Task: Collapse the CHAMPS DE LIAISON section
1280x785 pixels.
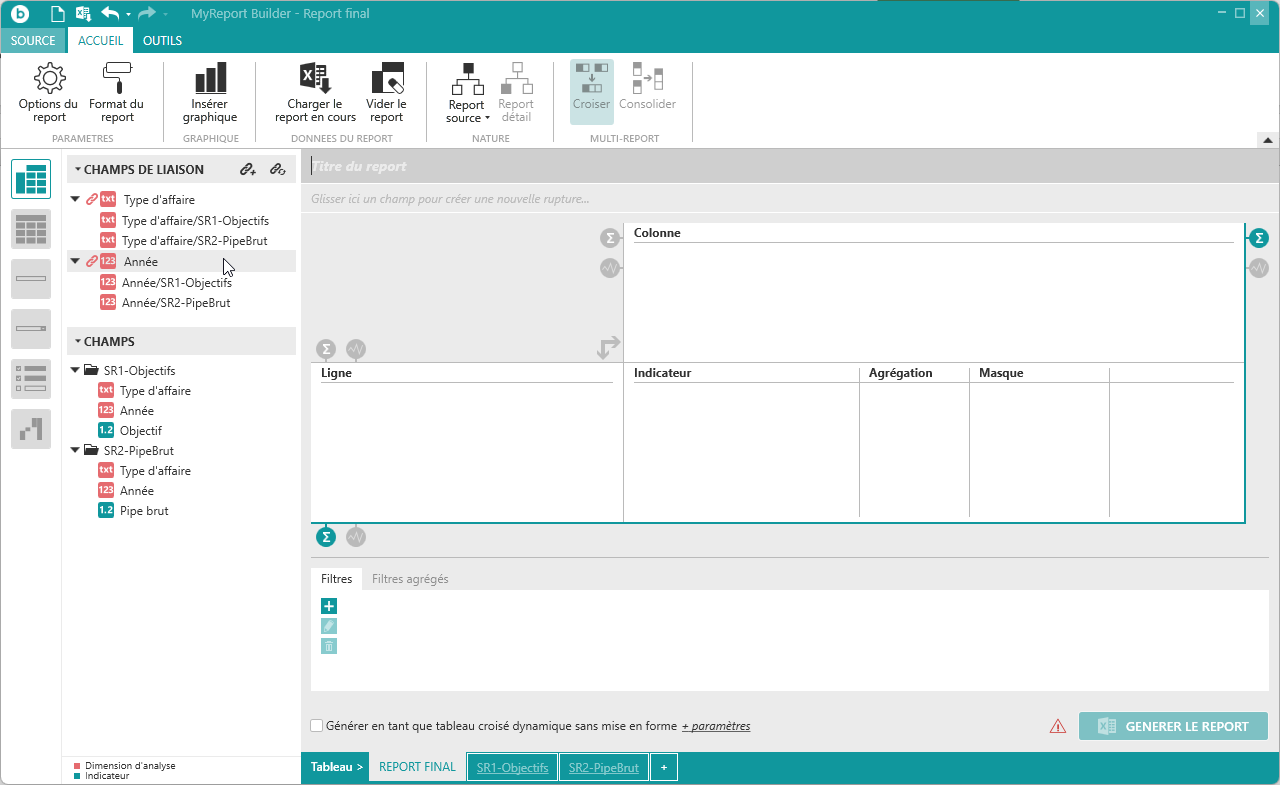Action: (77, 170)
